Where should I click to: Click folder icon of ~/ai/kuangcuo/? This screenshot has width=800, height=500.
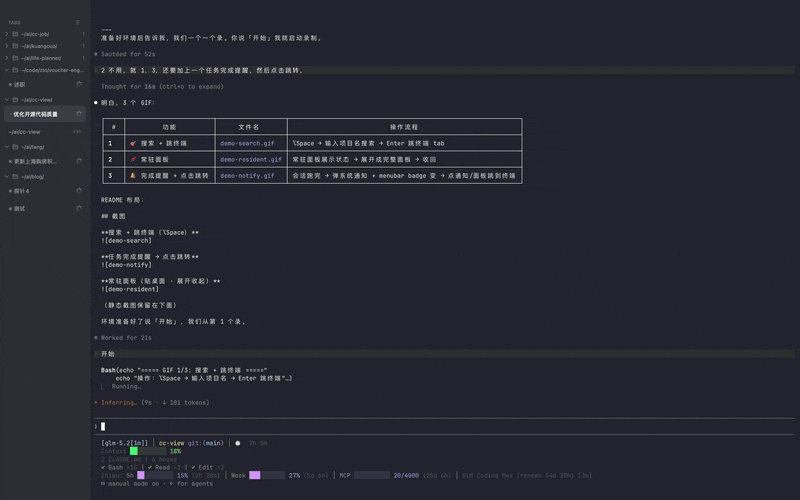click(15, 46)
